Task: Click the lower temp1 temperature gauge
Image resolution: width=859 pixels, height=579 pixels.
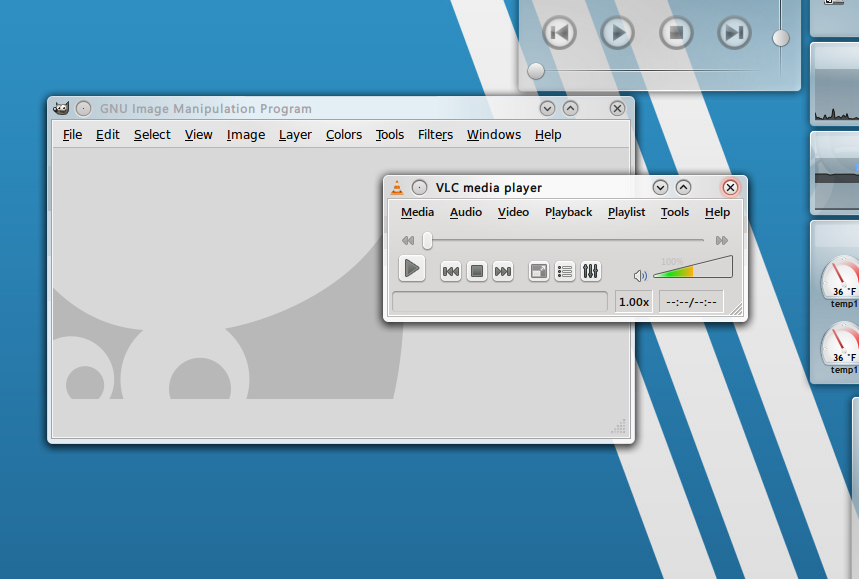Action: pyautogui.click(x=839, y=348)
